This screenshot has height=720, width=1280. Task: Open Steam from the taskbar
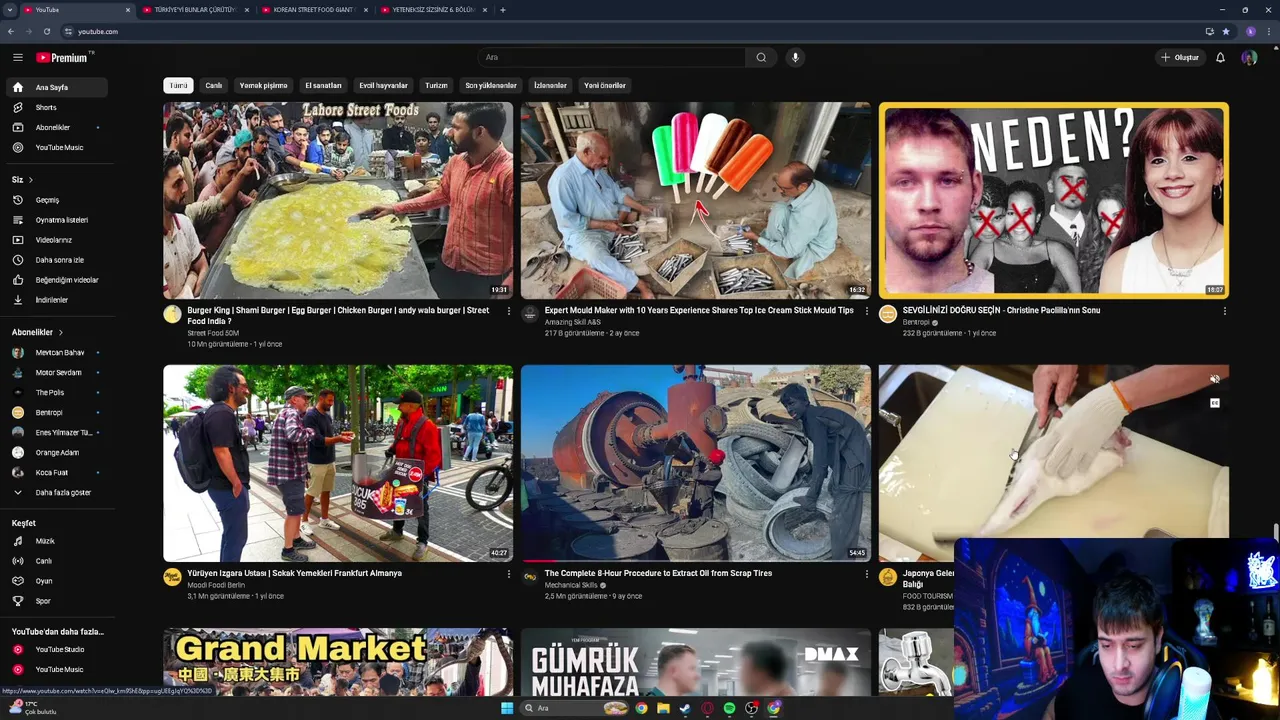685,708
